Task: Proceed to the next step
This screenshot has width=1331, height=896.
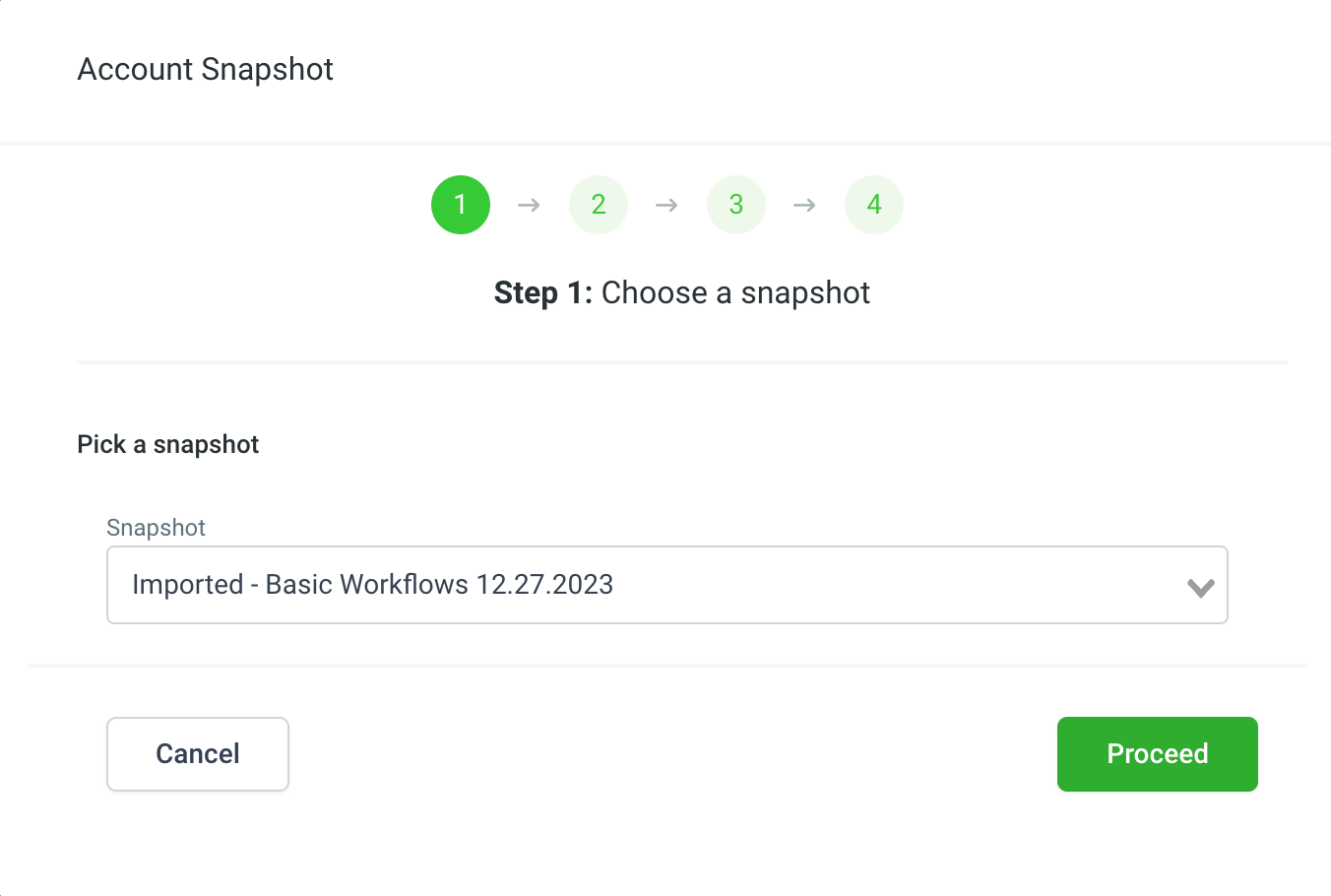Action: tap(1157, 754)
